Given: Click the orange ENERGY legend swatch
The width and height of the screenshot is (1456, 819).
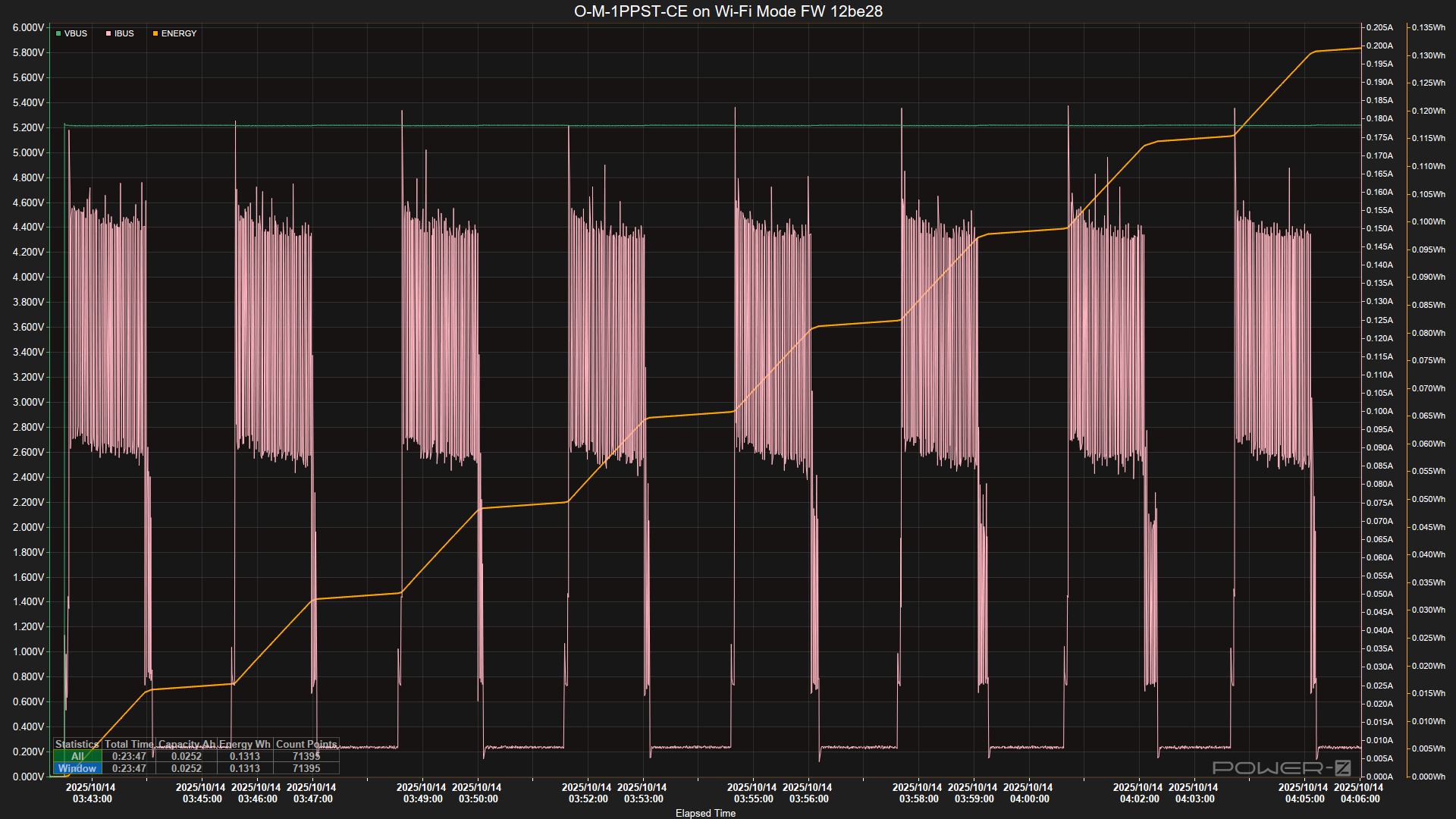Looking at the screenshot, I should click(155, 34).
